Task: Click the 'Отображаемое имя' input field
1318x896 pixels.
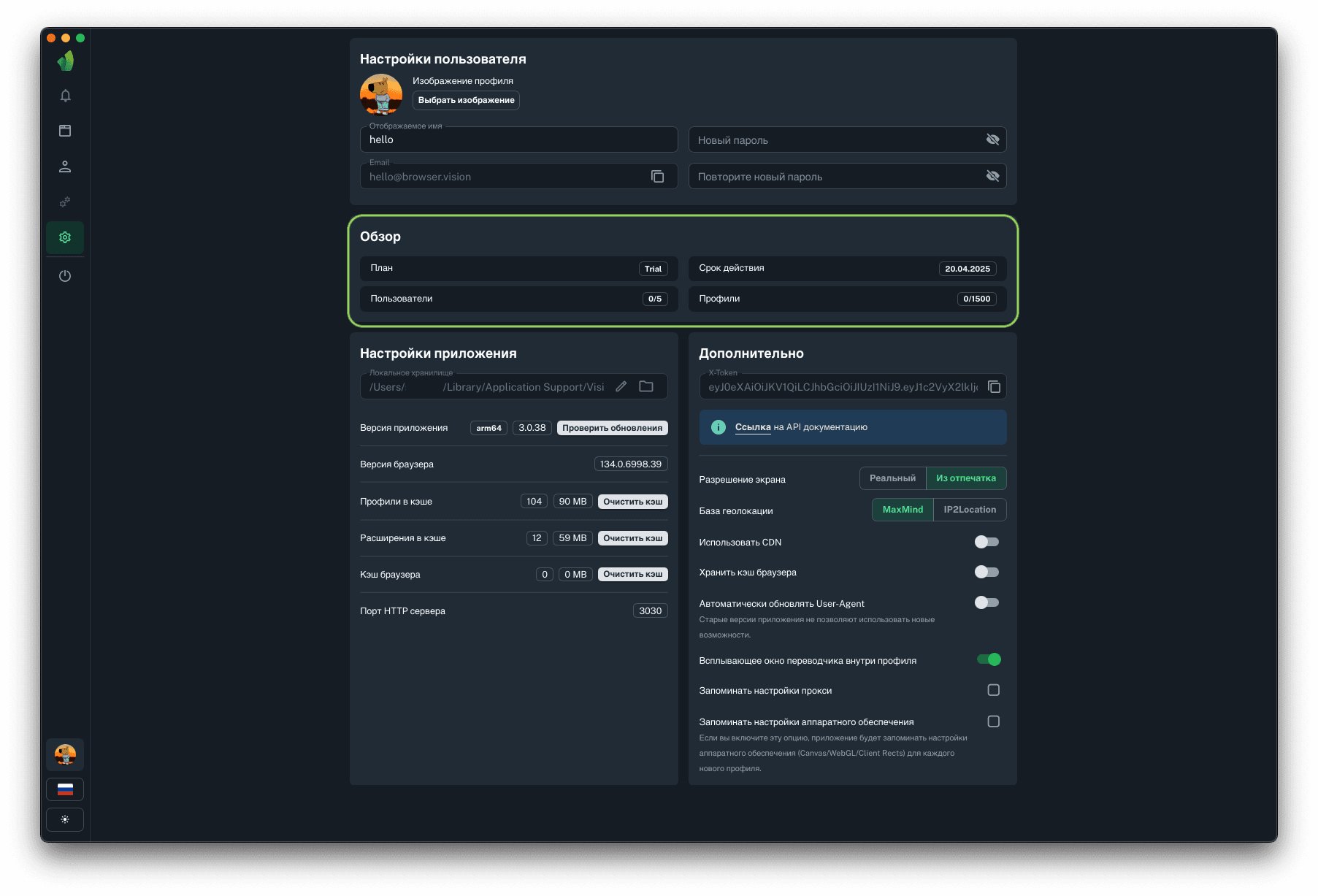Action: 518,140
